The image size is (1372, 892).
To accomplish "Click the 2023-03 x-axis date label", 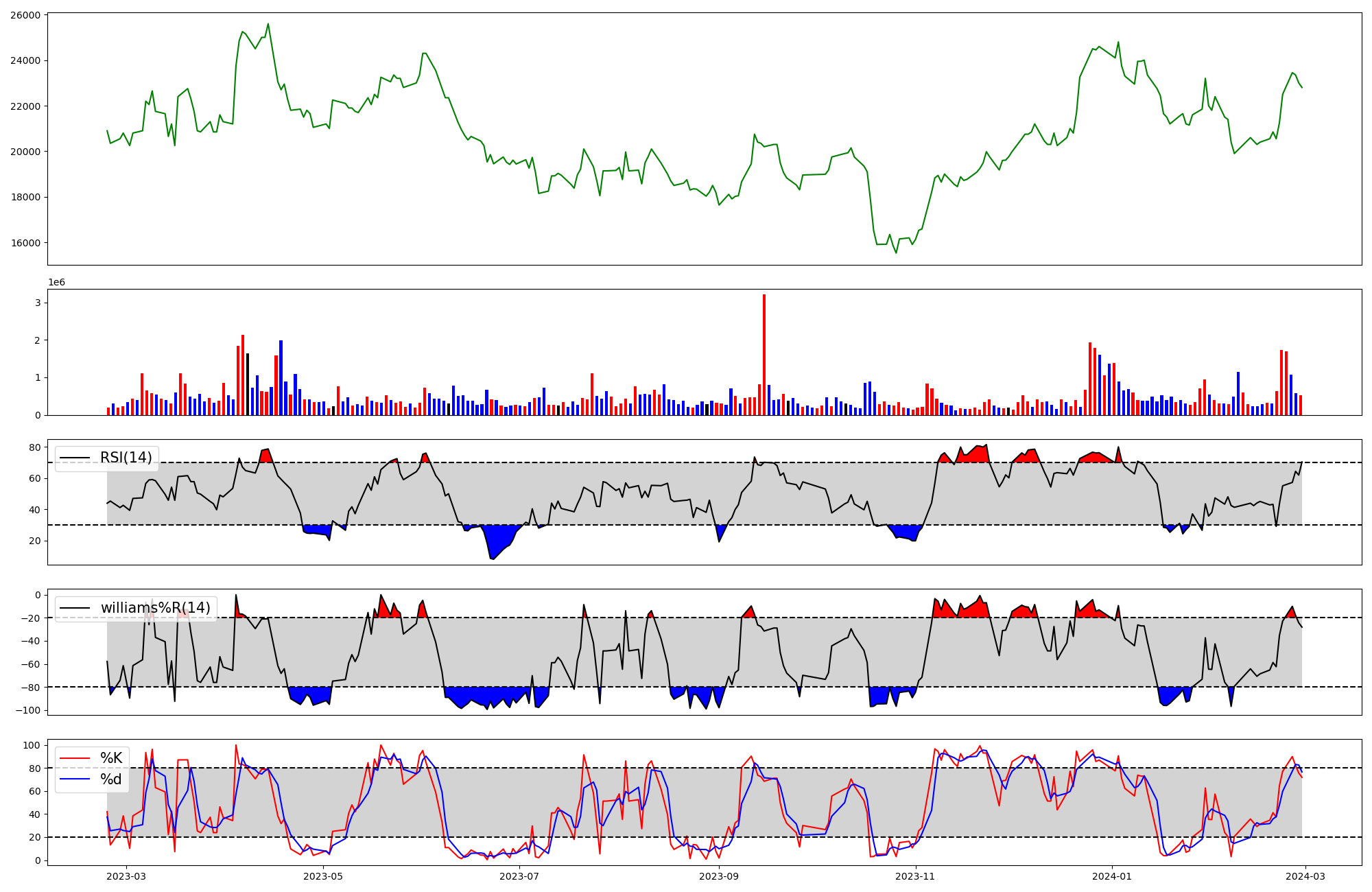I will (126, 876).
